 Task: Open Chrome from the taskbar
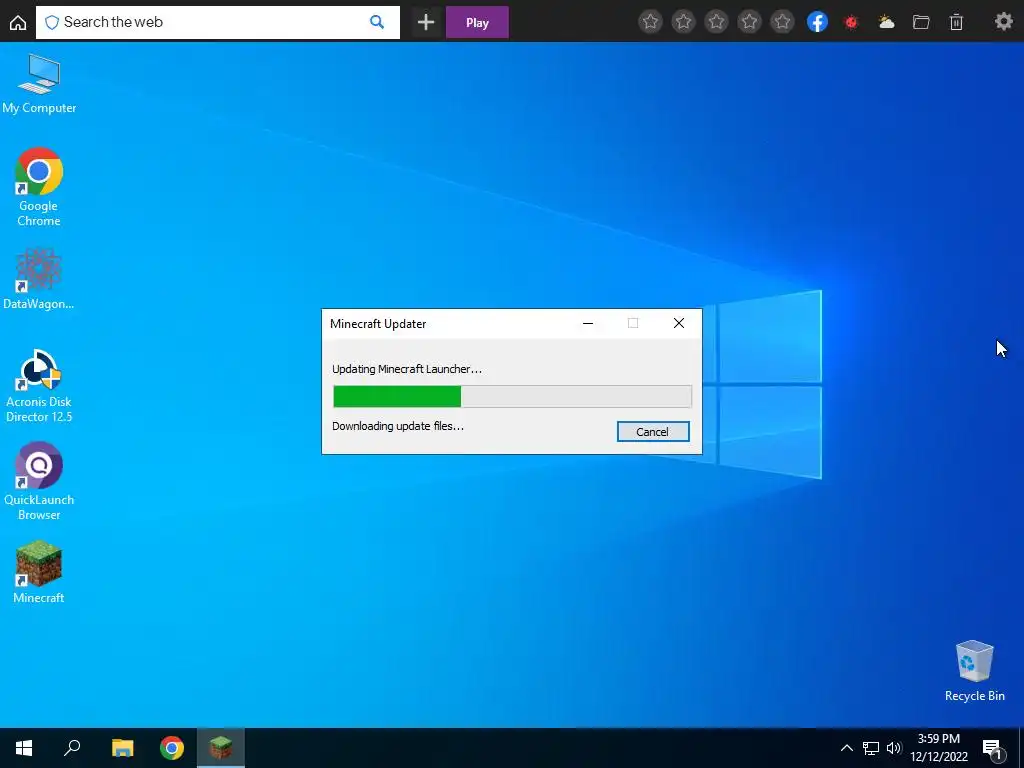[x=172, y=748]
